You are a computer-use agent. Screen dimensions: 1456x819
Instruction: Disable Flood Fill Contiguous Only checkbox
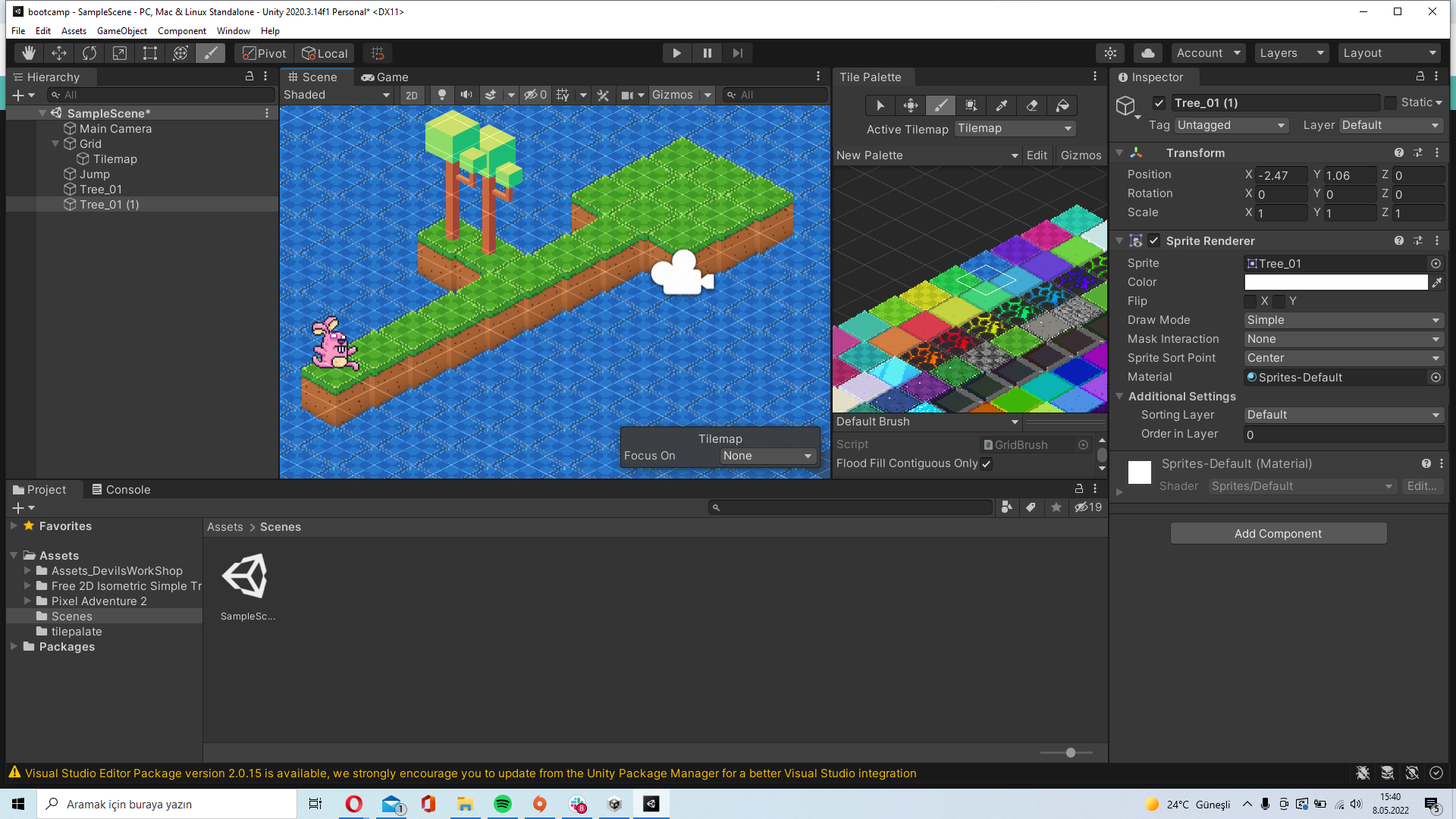click(985, 463)
